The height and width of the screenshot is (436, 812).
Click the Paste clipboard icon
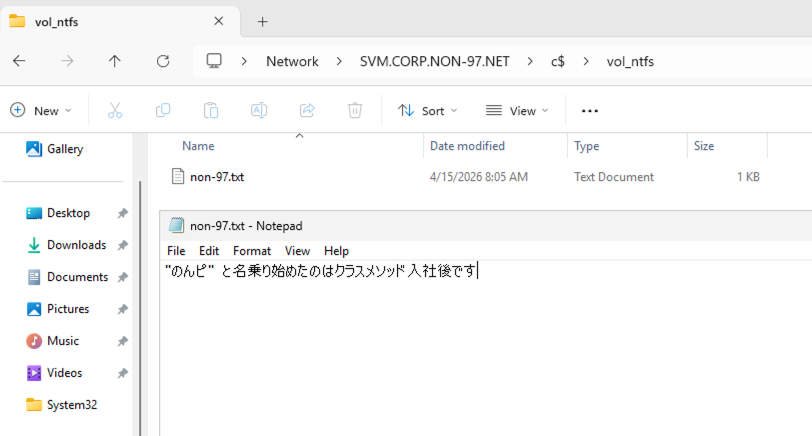[211, 110]
